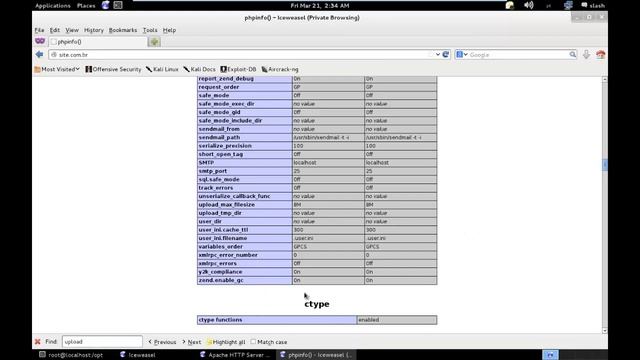Open the Applications menu in the top panel

coord(53,6)
